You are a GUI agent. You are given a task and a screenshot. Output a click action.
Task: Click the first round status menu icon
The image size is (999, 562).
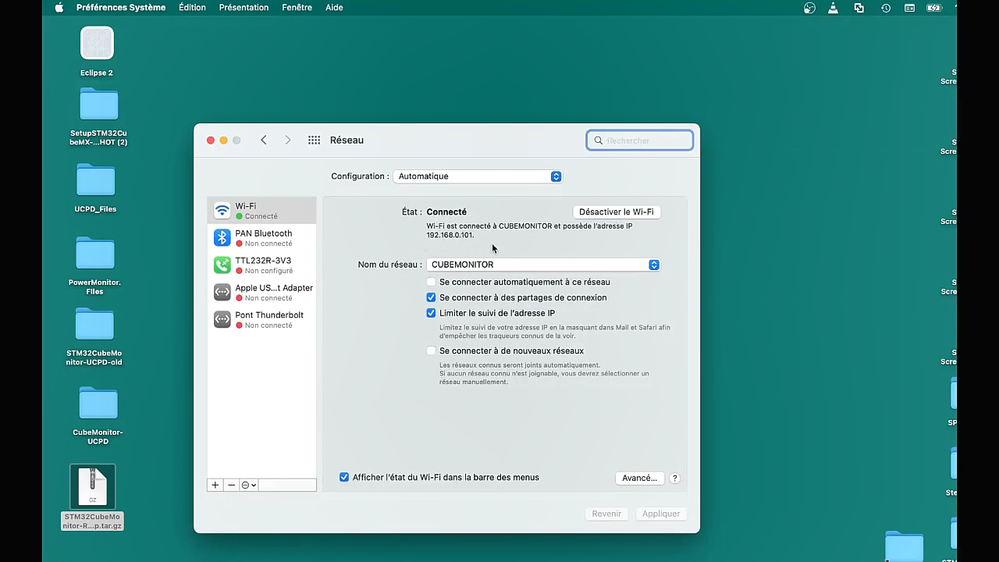coord(809,8)
